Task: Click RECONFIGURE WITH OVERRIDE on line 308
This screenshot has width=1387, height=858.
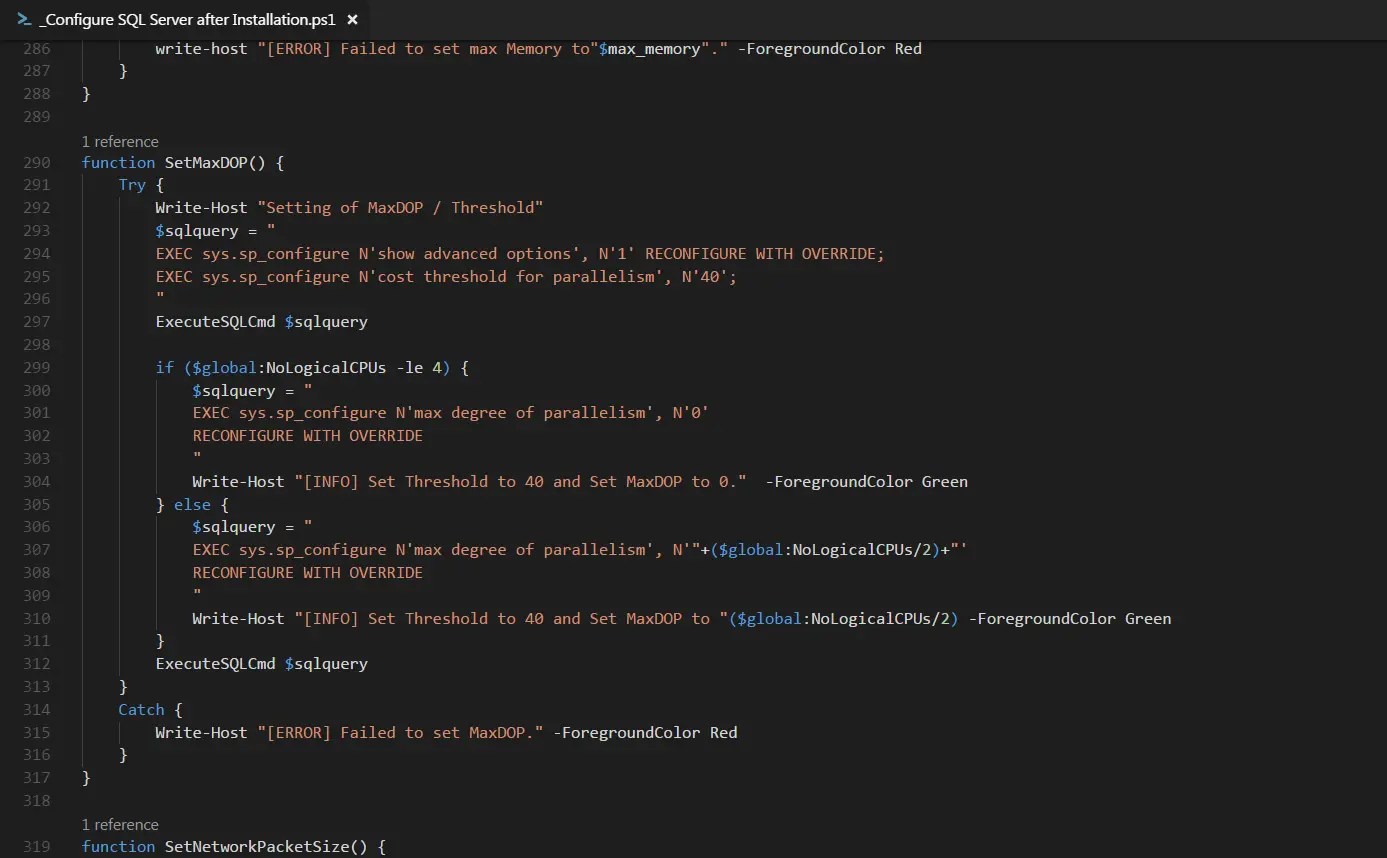Action: [306, 572]
